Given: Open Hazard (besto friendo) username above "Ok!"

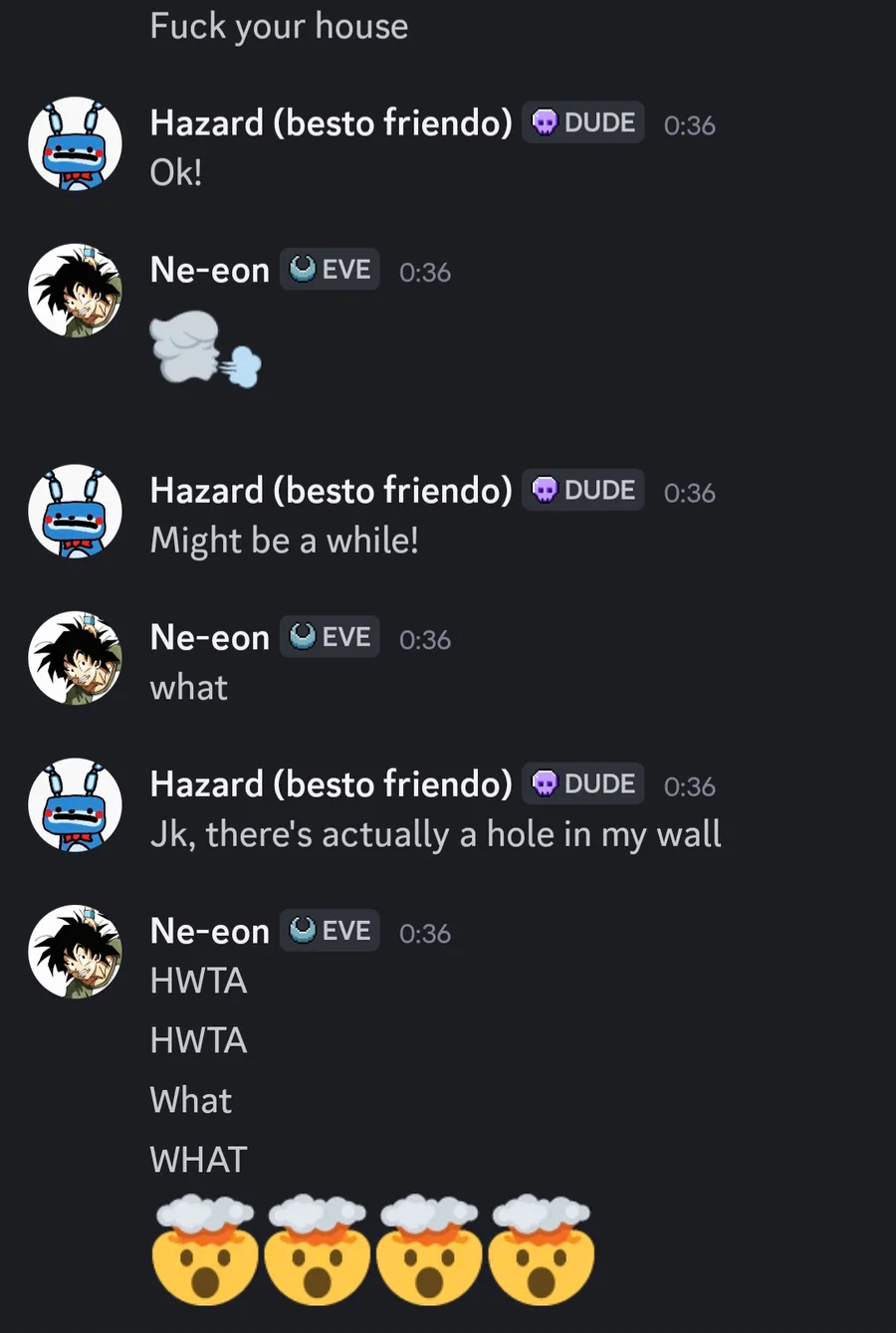Looking at the screenshot, I should click(331, 122).
